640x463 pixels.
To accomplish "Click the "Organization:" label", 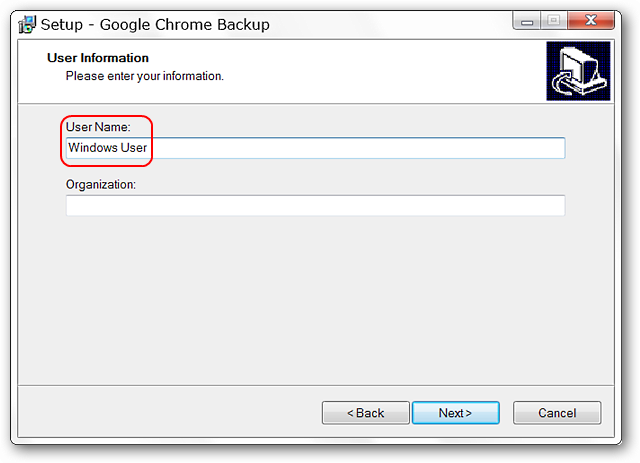I will [x=101, y=185].
